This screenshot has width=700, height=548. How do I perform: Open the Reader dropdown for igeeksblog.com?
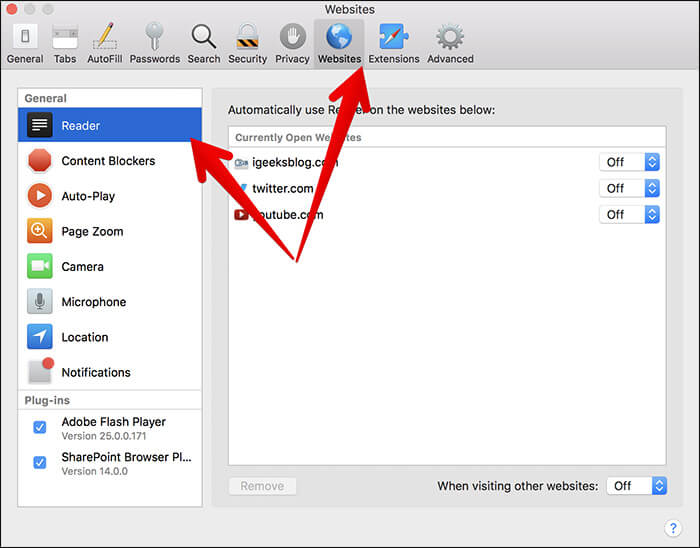point(629,162)
